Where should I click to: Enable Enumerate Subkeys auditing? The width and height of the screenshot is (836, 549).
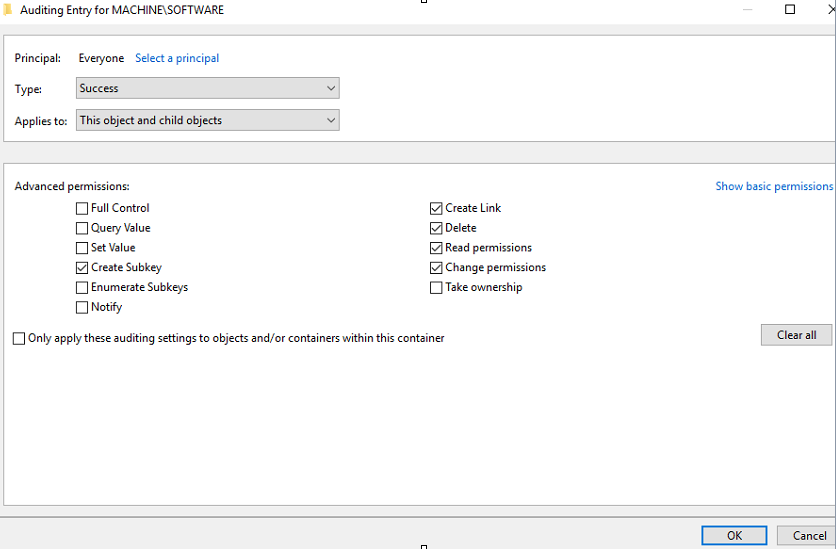[x=82, y=287]
